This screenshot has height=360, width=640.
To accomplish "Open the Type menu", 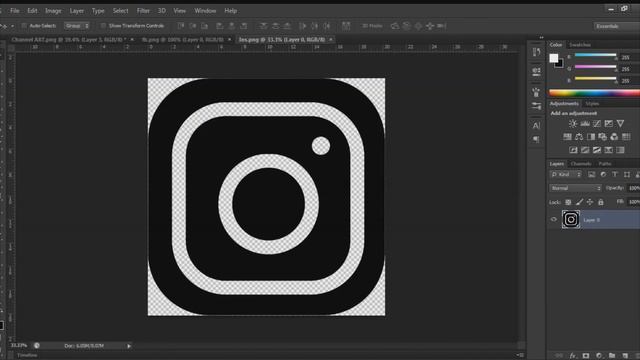I will 98,11.
